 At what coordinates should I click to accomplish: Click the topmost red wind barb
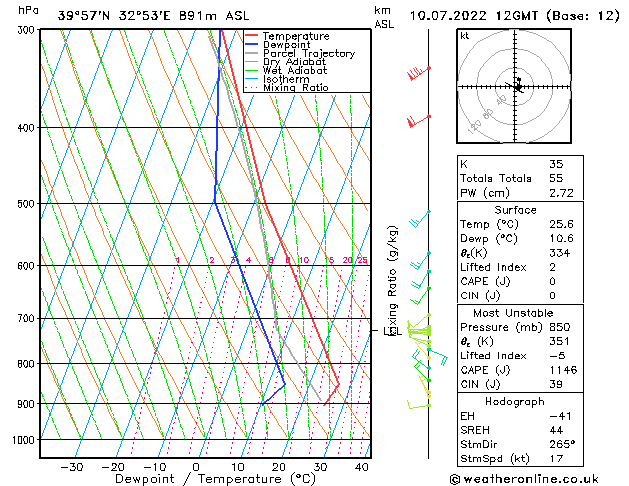coord(418,73)
